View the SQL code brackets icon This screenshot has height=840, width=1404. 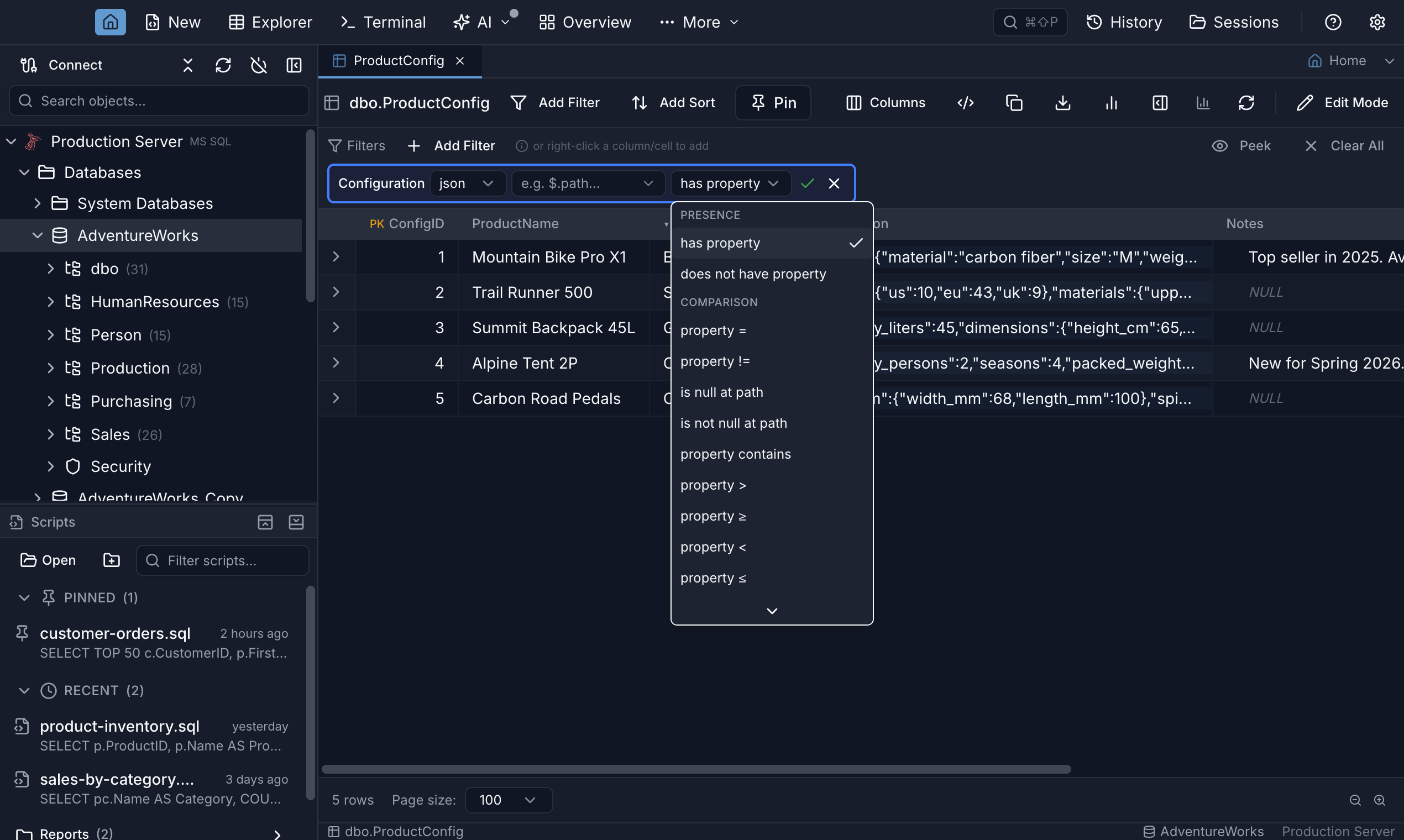965,102
